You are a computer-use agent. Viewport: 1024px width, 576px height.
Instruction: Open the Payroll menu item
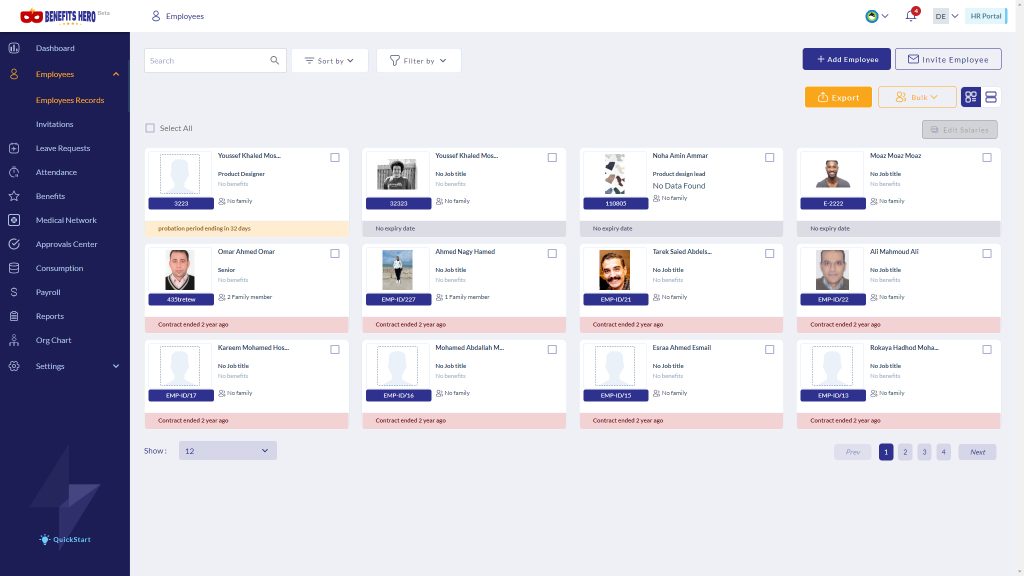pos(48,292)
